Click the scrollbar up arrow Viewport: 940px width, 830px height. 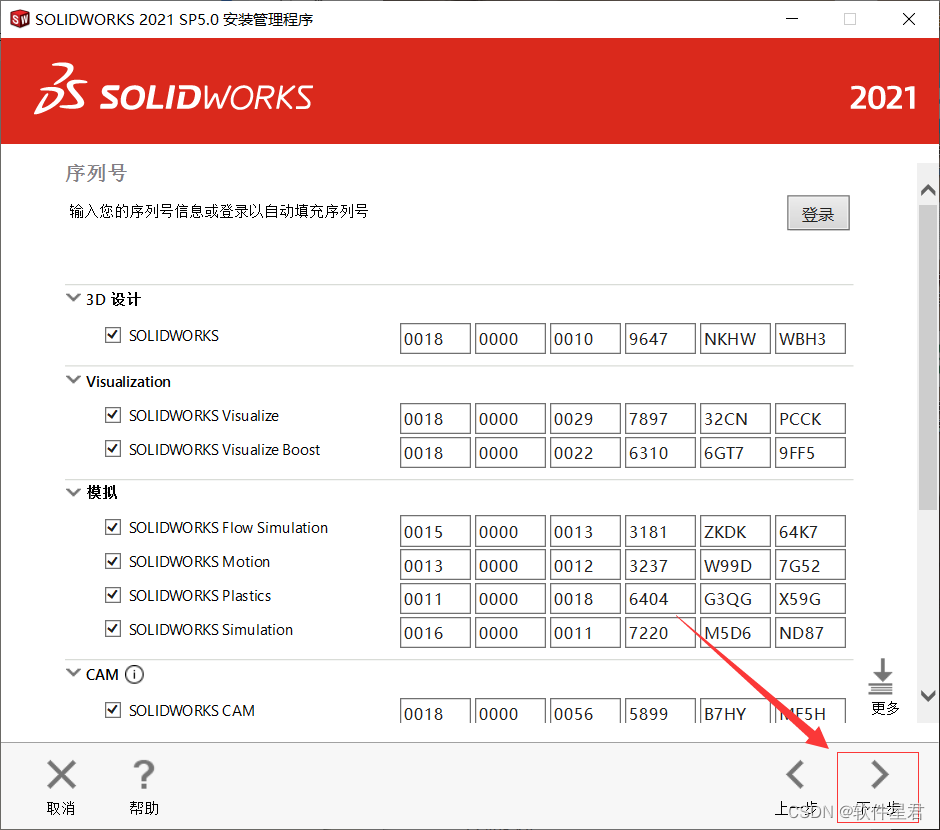click(928, 191)
